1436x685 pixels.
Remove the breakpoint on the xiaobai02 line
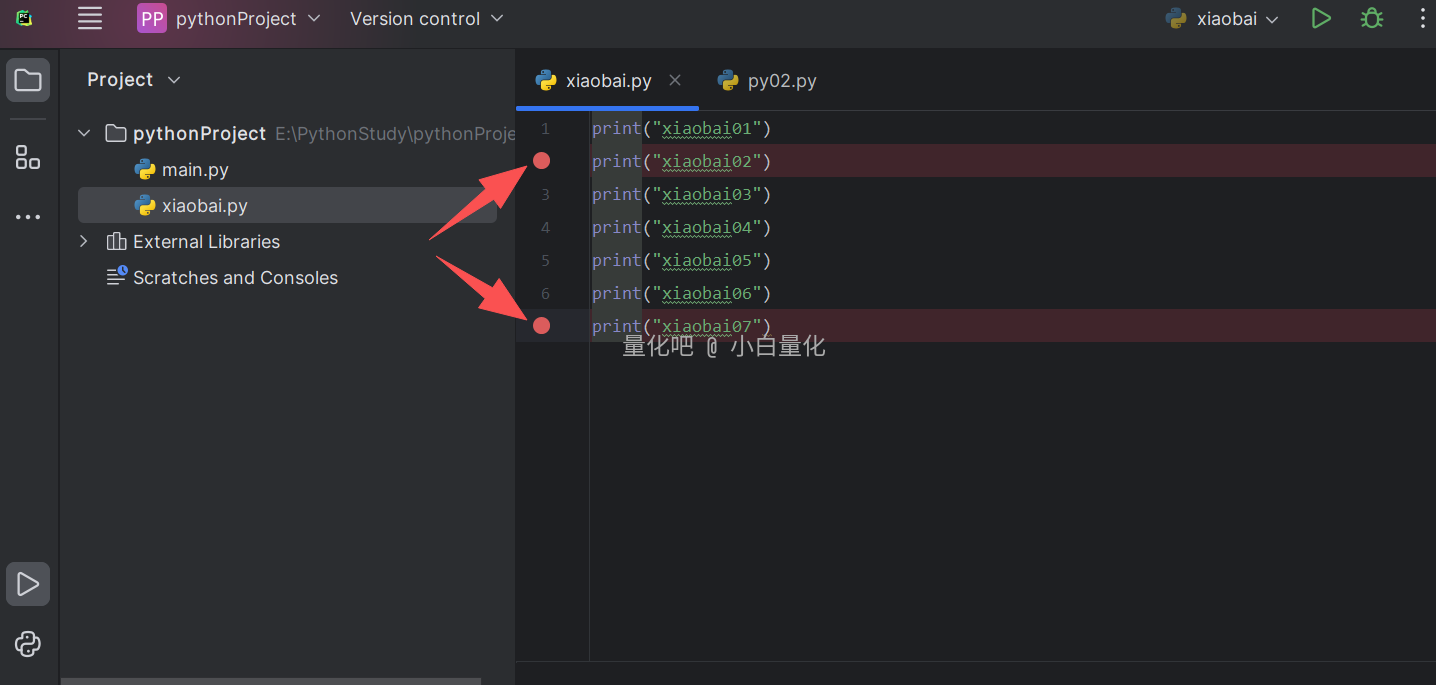pos(541,161)
